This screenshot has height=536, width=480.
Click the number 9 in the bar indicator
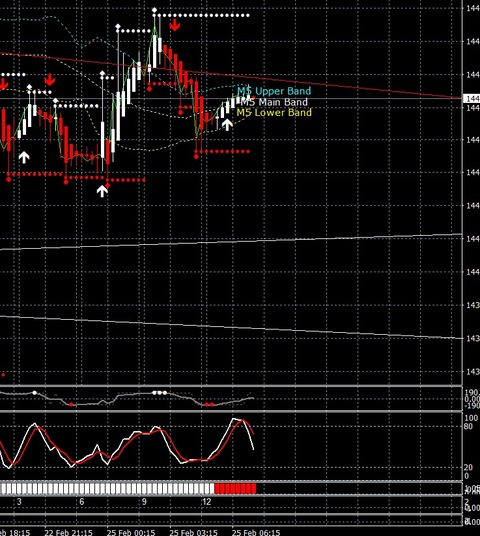(144, 501)
